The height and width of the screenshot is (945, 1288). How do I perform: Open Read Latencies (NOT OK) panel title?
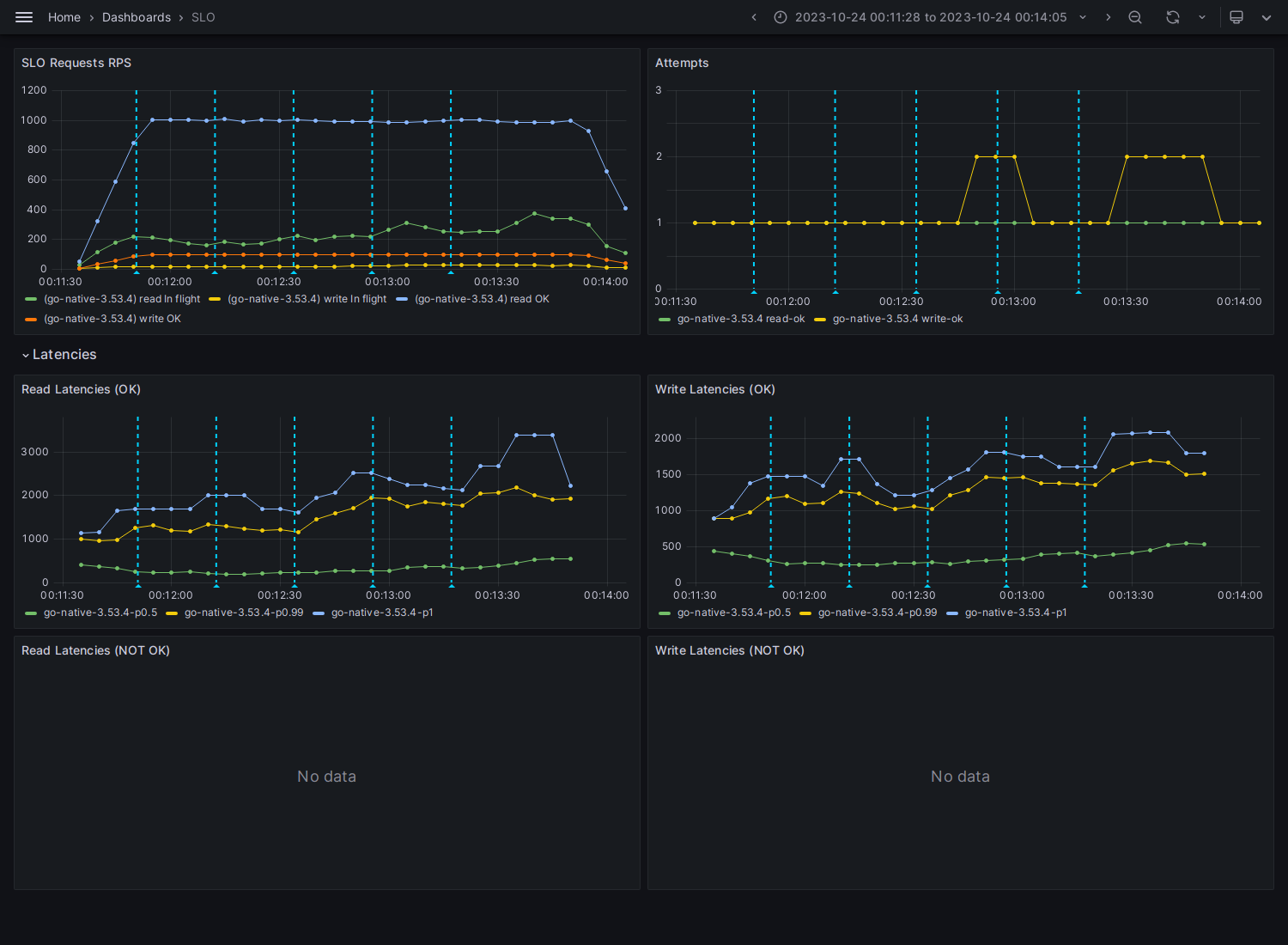tap(95, 650)
